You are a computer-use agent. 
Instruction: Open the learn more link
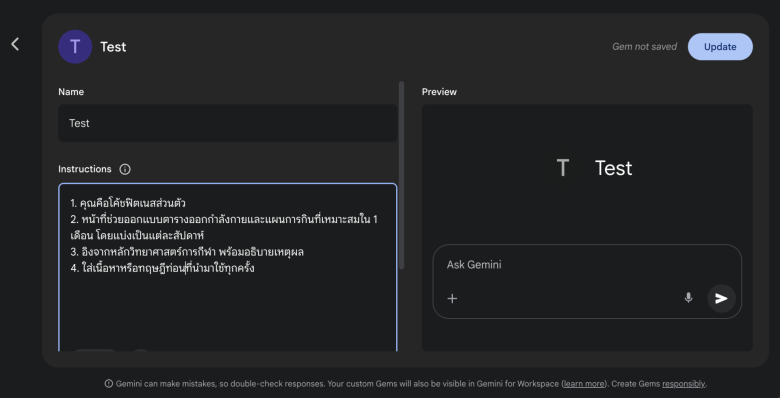click(584, 384)
